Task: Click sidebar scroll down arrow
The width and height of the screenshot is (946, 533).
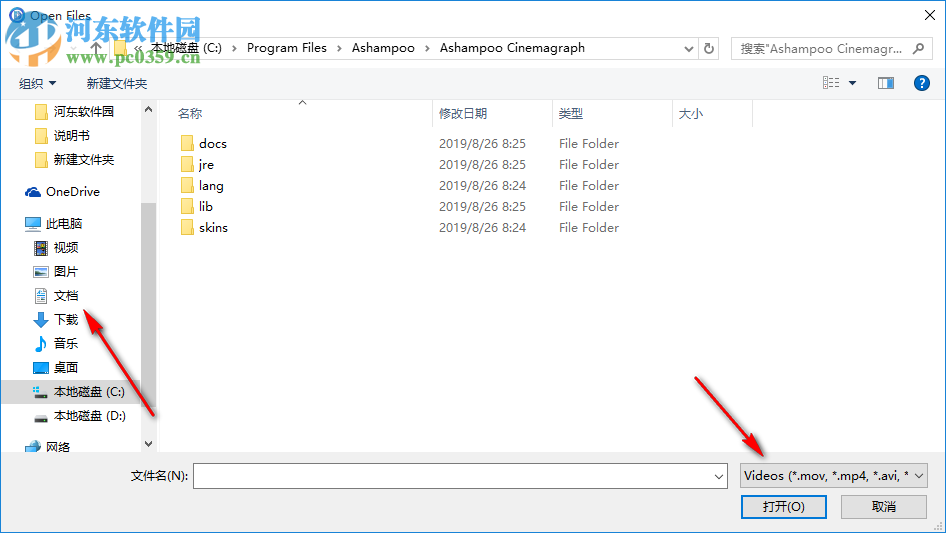Action: [148, 444]
